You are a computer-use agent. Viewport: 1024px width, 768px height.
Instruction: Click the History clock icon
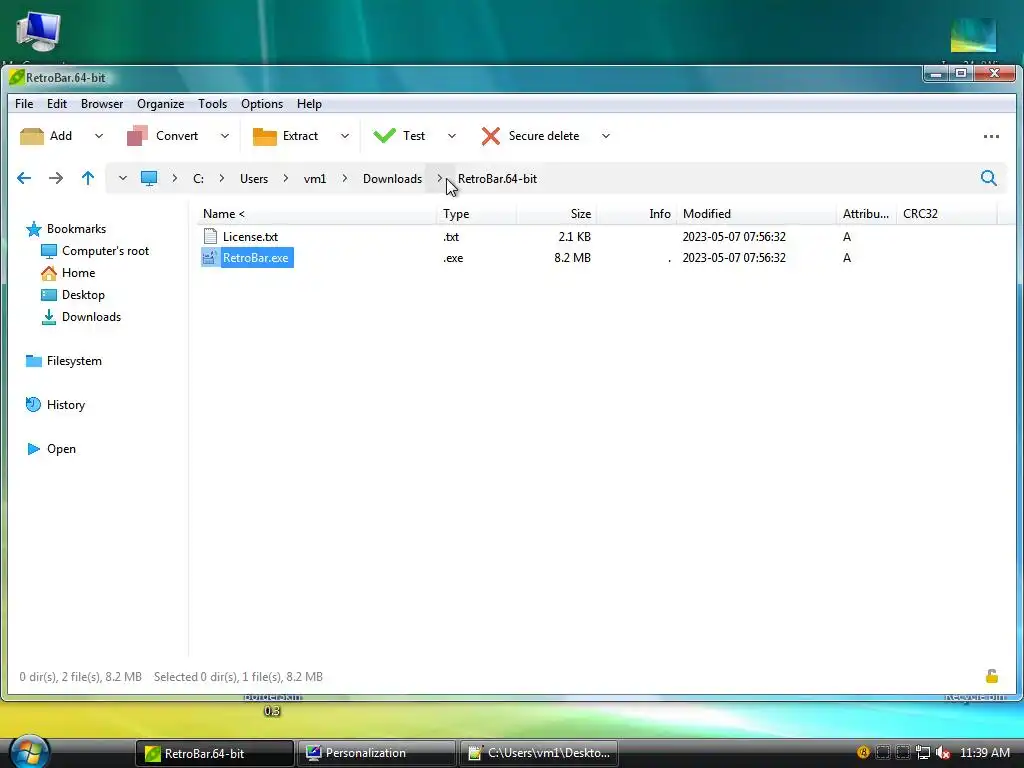point(33,405)
